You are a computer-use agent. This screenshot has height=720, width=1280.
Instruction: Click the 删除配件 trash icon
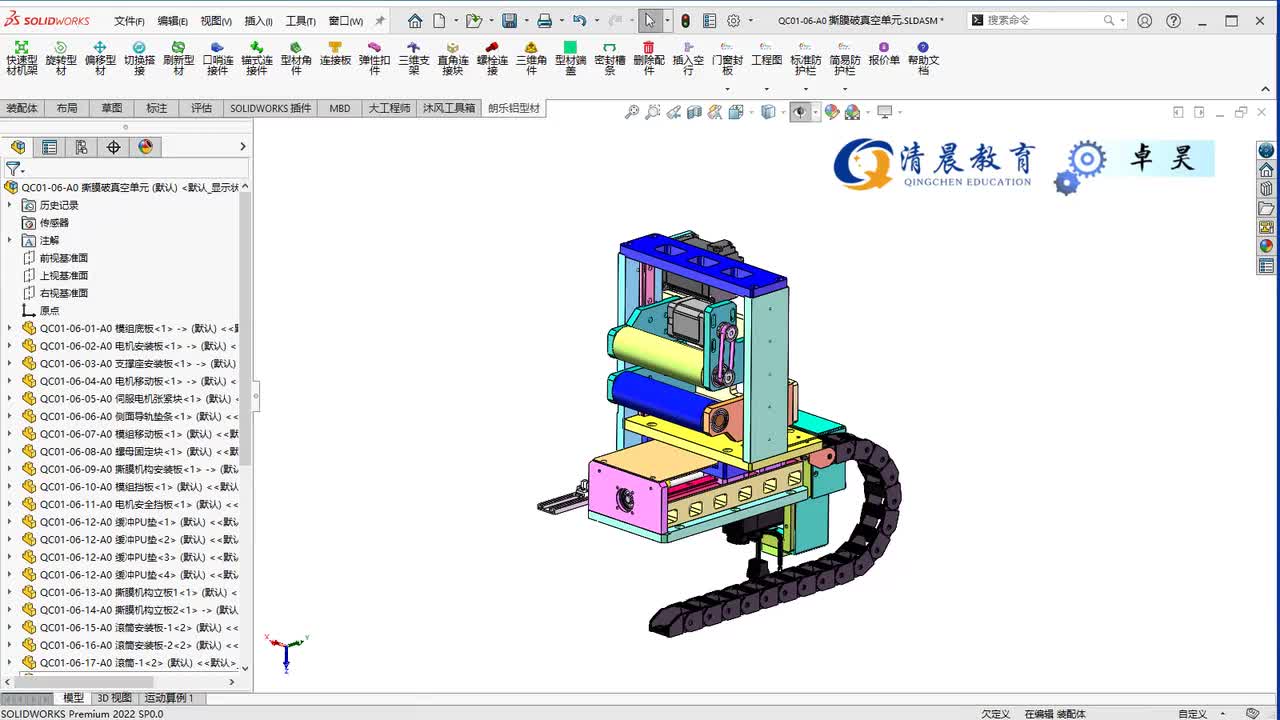649,59
